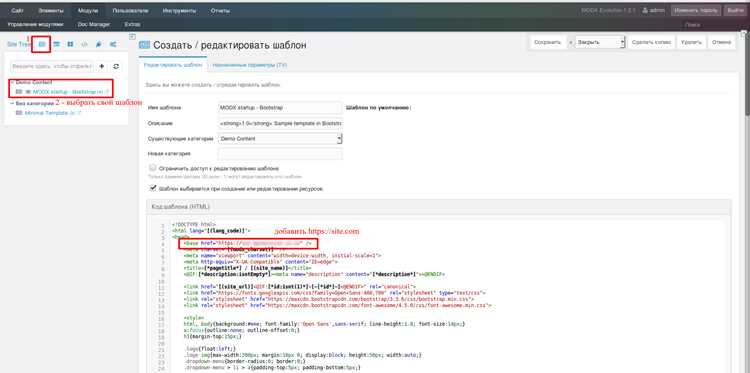Viewport: 750px width, 373px height.
Task: Click the template icon before MODX startup - Bootstrap
Action: coord(19,91)
